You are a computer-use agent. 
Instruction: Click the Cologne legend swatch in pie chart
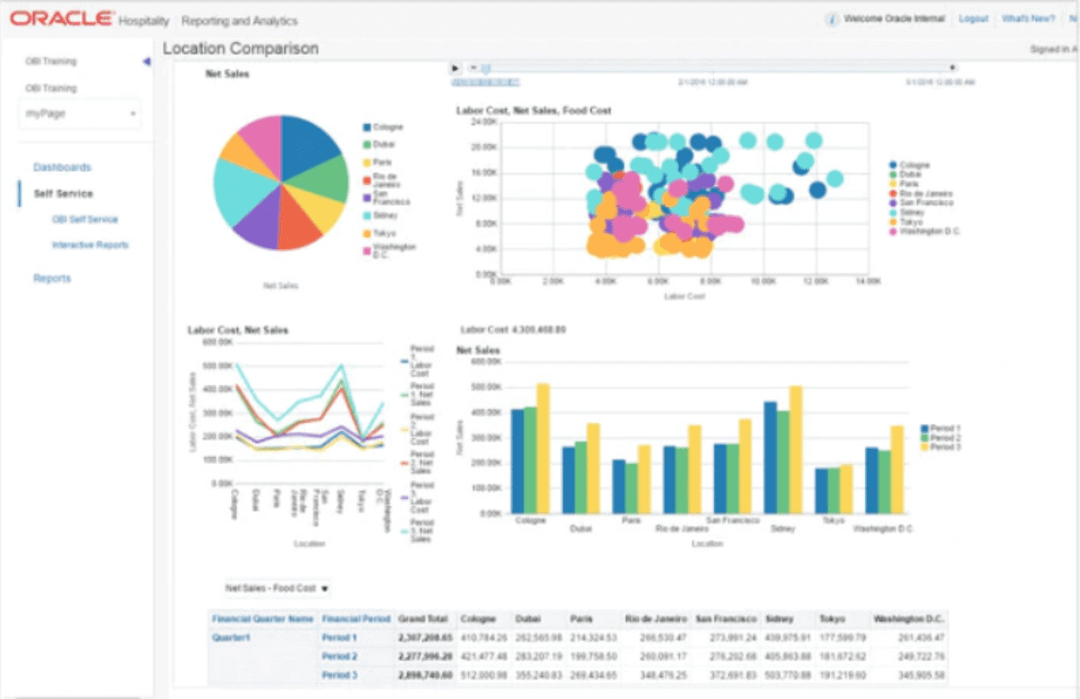[367, 127]
